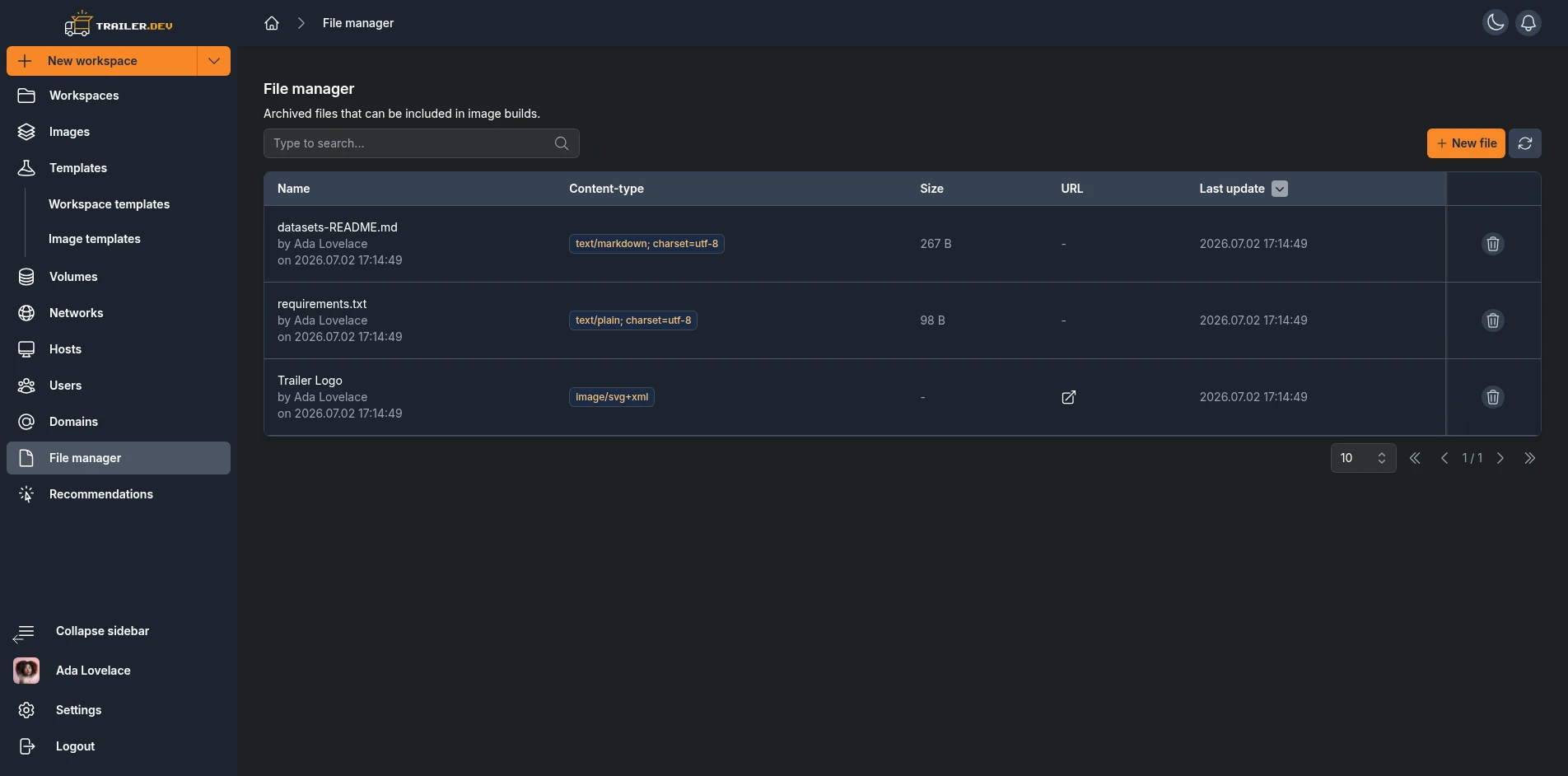The width and height of the screenshot is (1568, 776).
Task: Toggle dark mode moon icon
Action: pyautogui.click(x=1496, y=23)
